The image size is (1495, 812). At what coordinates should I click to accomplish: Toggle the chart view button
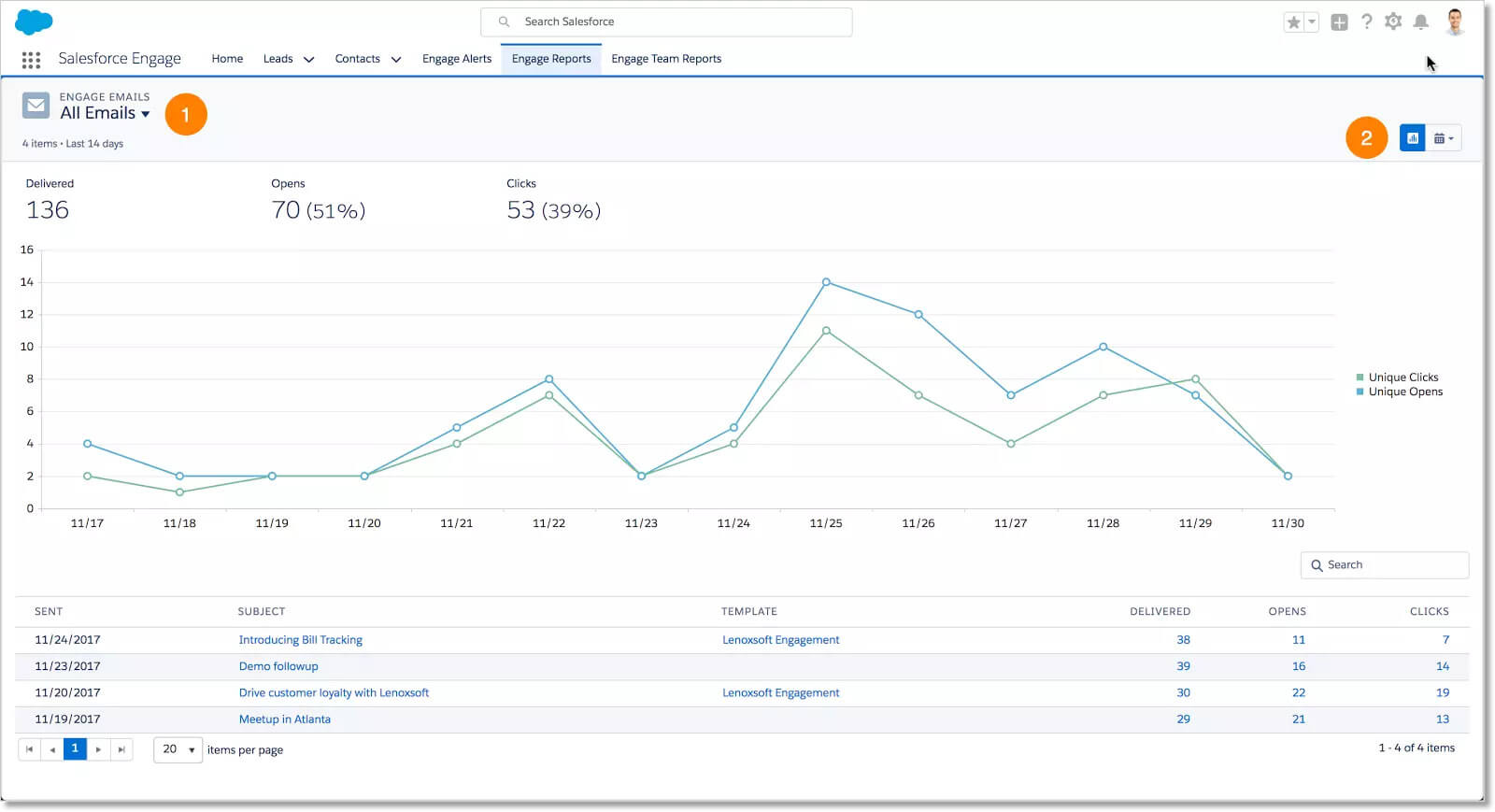click(x=1412, y=138)
